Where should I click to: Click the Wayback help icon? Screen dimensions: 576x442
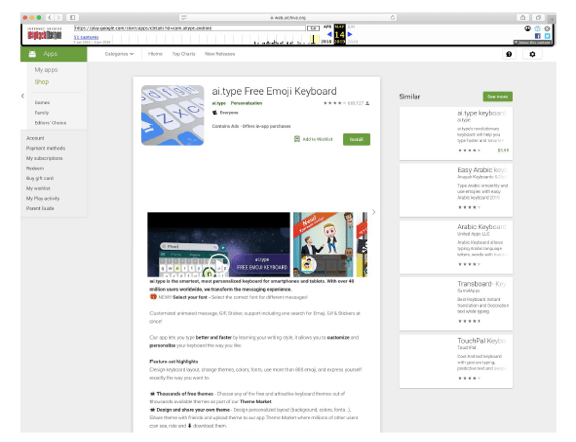(x=537, y=28)
